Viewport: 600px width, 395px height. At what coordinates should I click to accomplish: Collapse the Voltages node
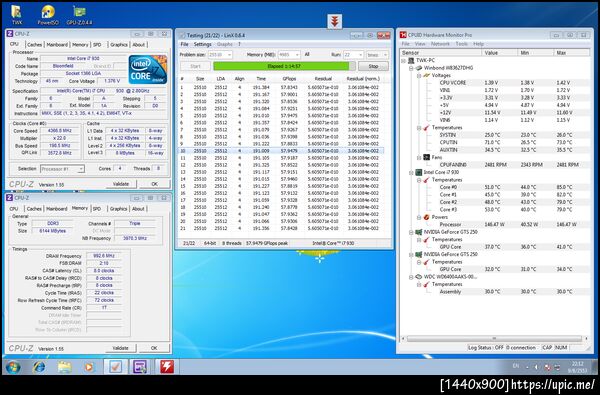419,75
